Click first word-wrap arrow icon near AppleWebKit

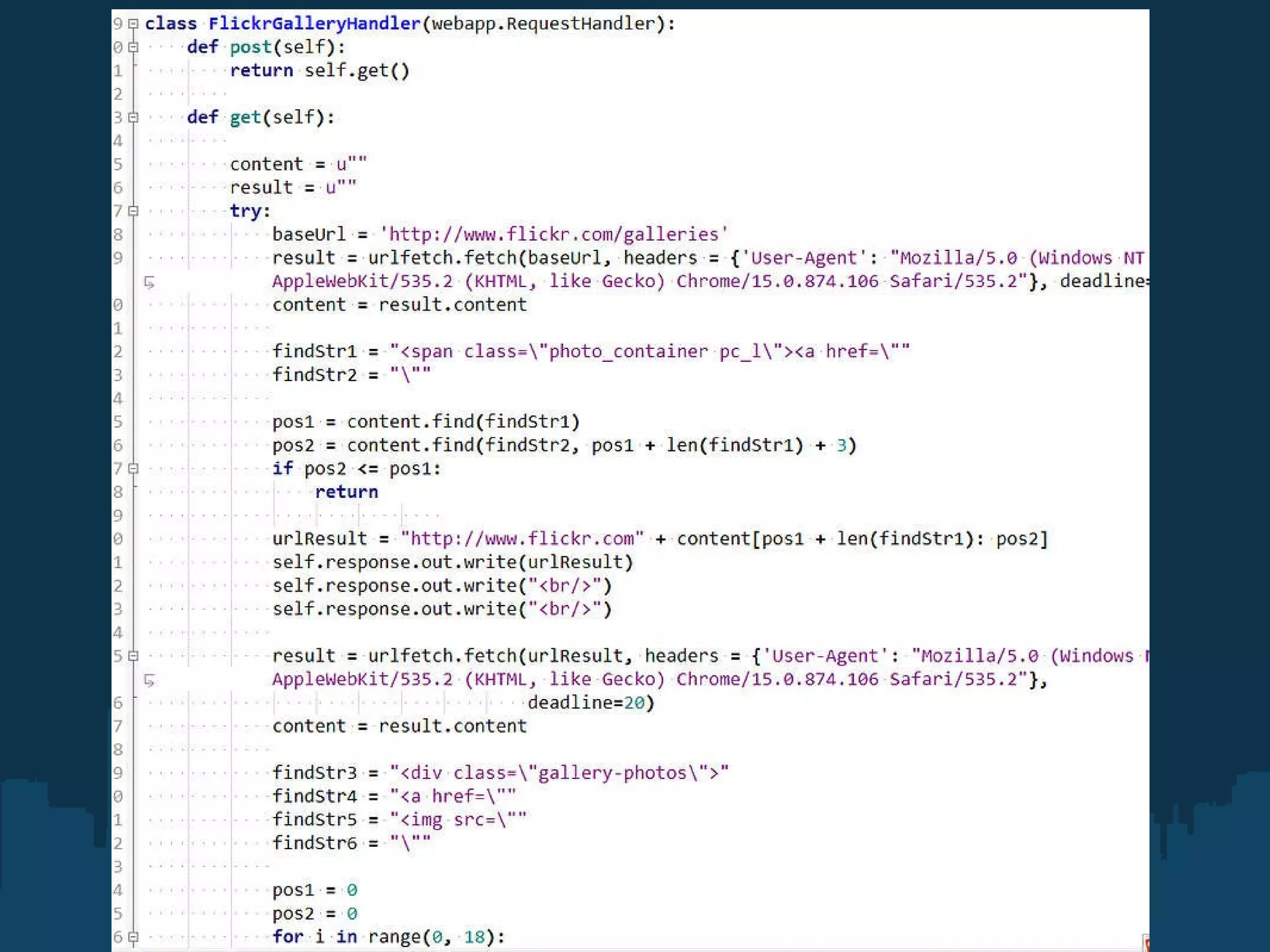click(149, 283)
